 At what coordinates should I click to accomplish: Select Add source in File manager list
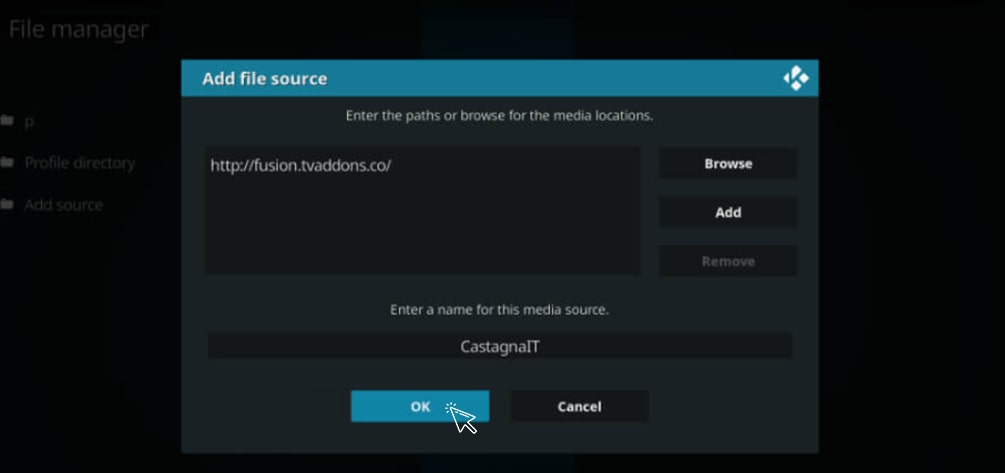pyautogui.click(x=63, y=205)
